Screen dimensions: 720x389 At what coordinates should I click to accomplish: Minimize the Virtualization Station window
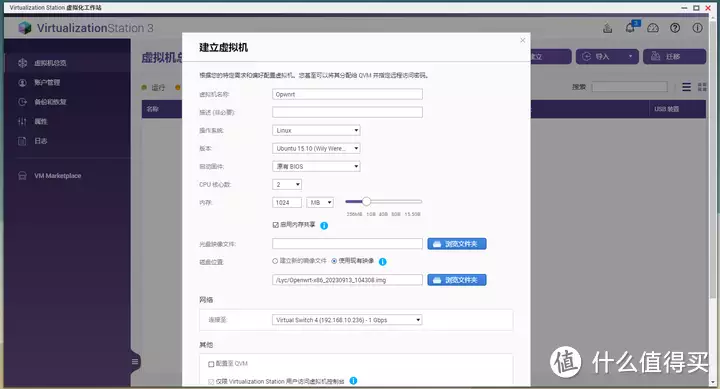point(684,8)
